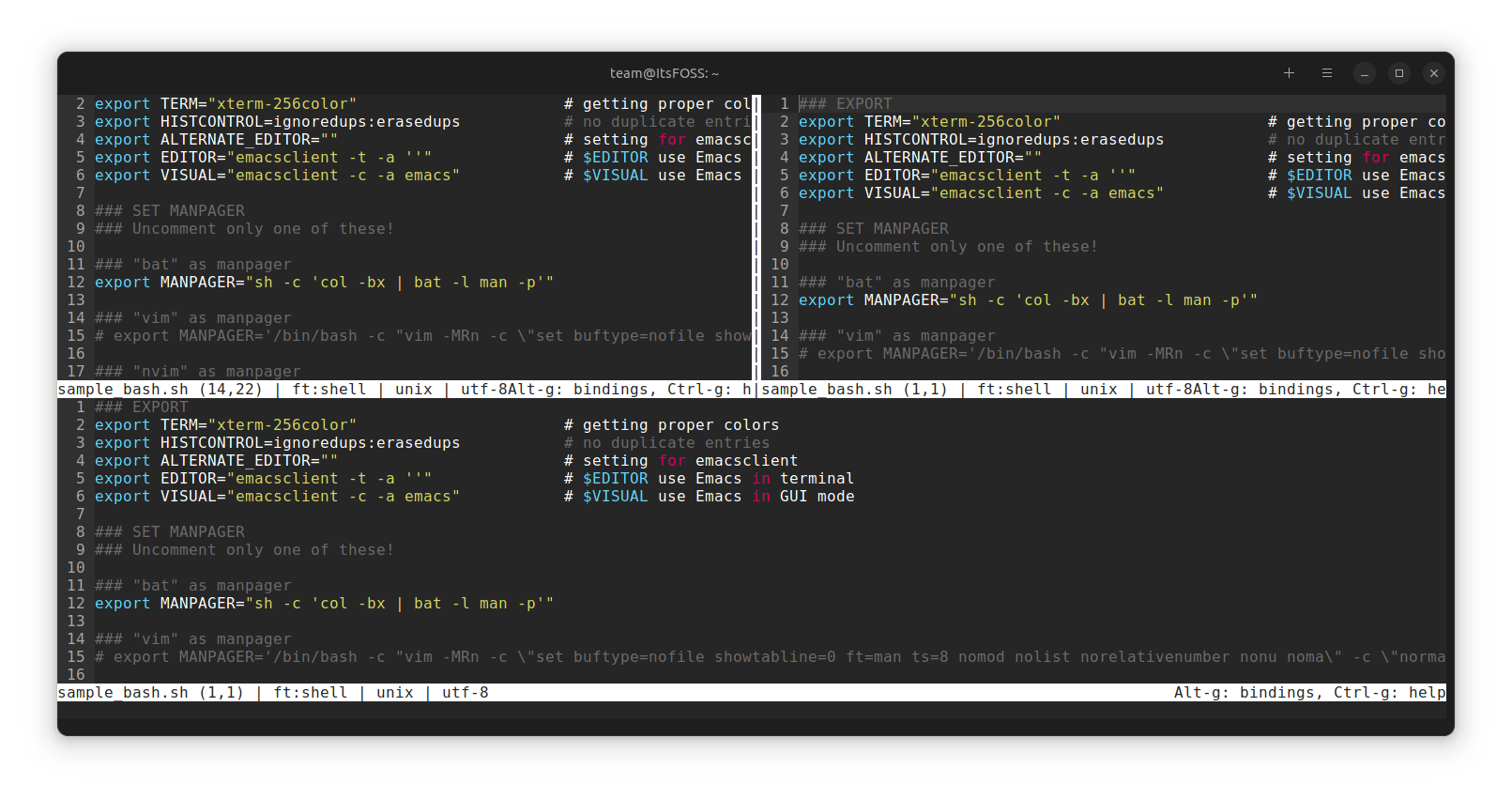This screenshot has width=1512, height=799.
Task: Click '$VISUAL use Emacs in GUI mode' comment in the bottom pane
Action: click(x=719, y=497)
